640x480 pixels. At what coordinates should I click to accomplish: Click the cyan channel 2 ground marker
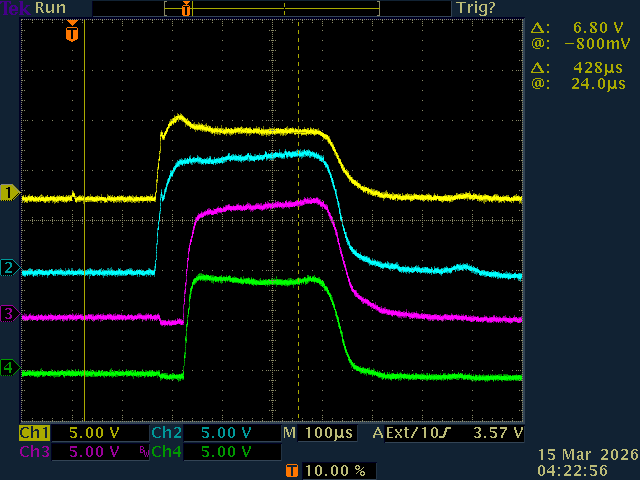[9, 267]
